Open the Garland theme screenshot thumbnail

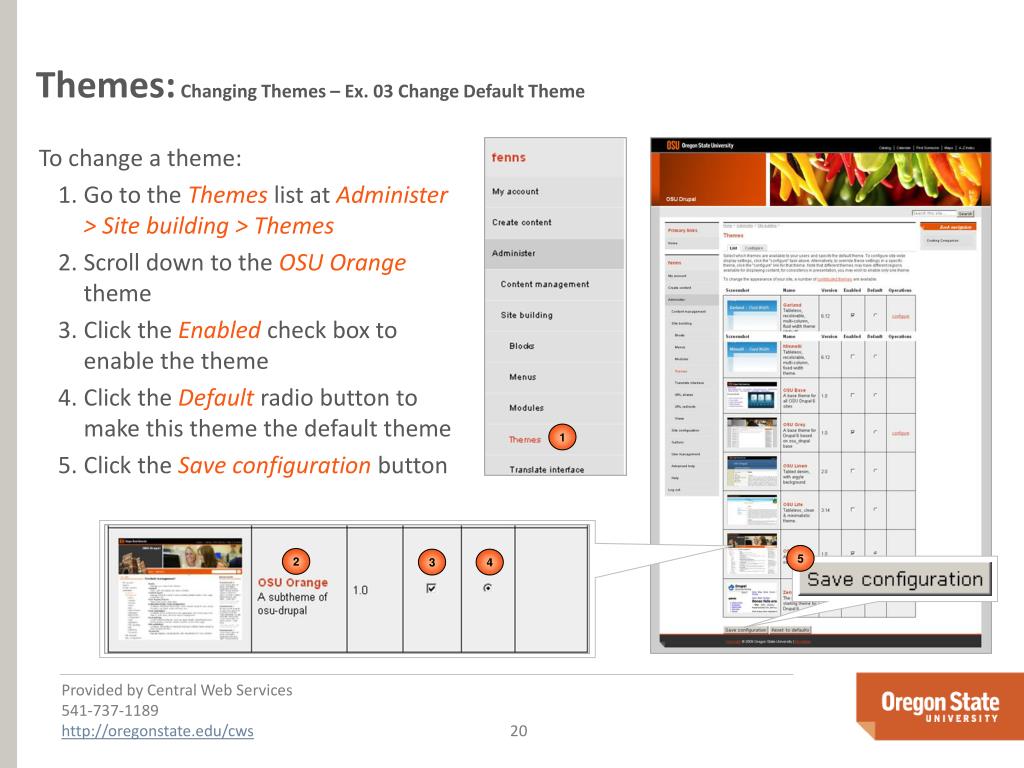(x=752, y=315)
